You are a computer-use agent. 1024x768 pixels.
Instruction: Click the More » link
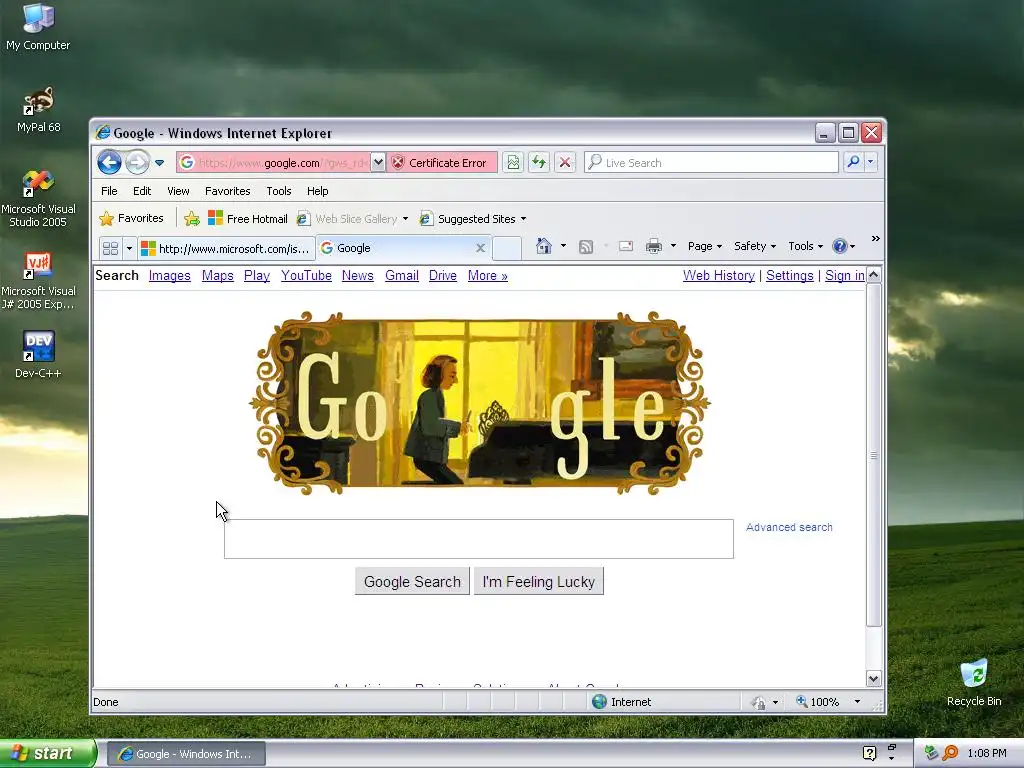[488, 276]
